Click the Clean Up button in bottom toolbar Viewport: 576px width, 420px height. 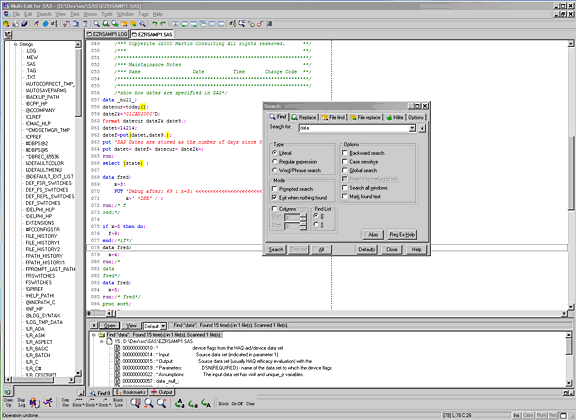[x=8, y=402]
